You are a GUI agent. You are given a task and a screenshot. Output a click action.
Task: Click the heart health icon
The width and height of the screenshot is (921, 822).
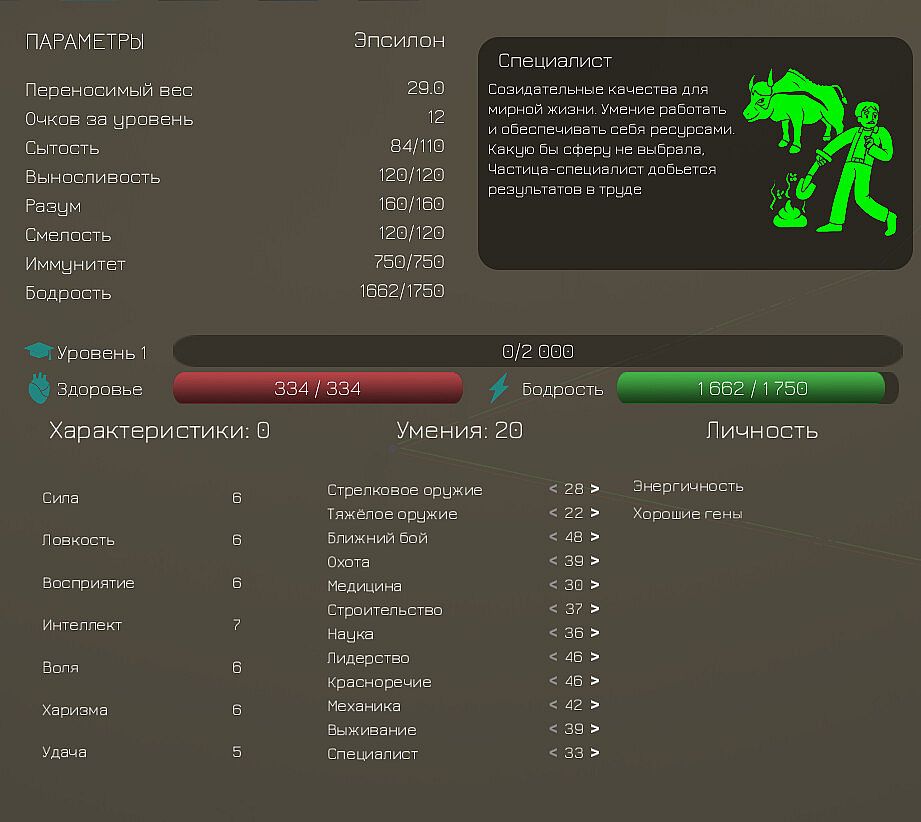click(39, 388)
